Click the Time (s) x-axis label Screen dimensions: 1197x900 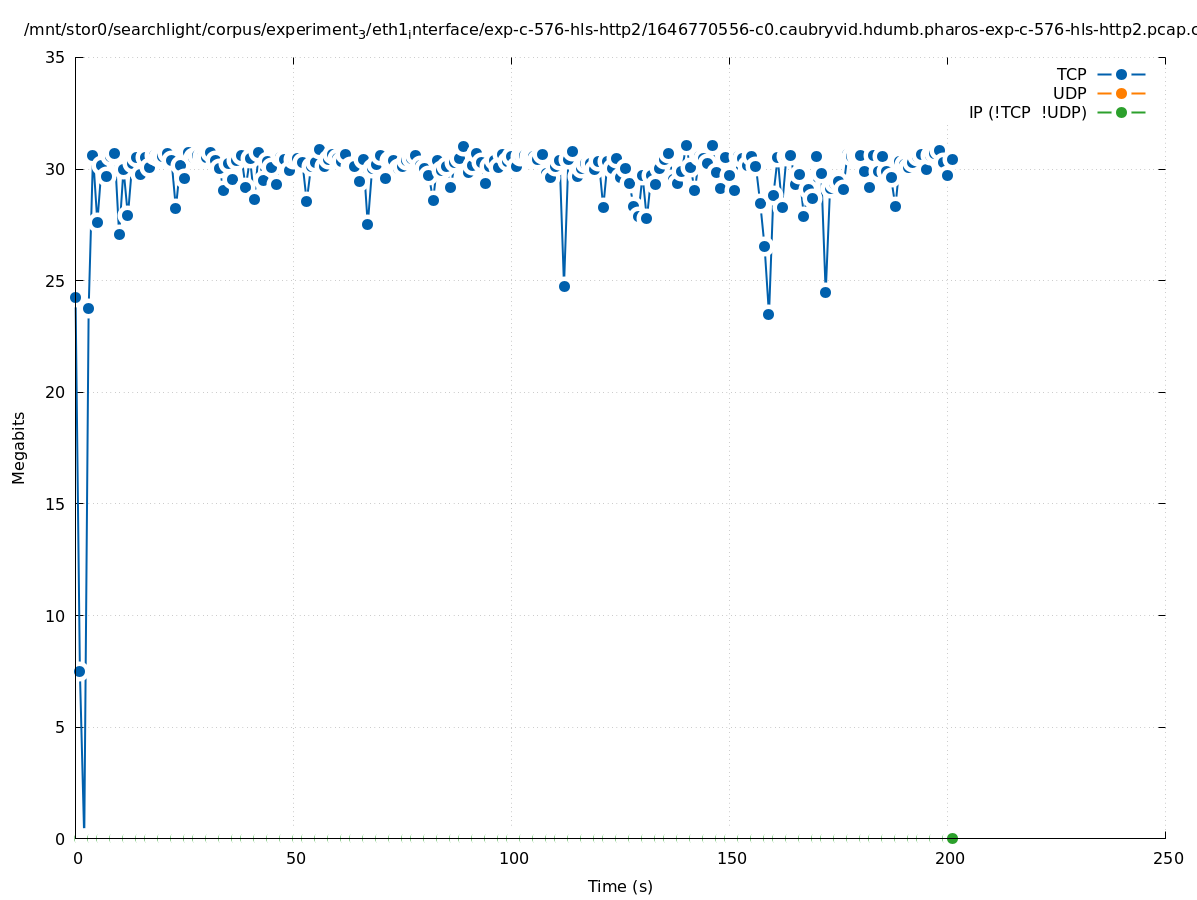(620, 886)
